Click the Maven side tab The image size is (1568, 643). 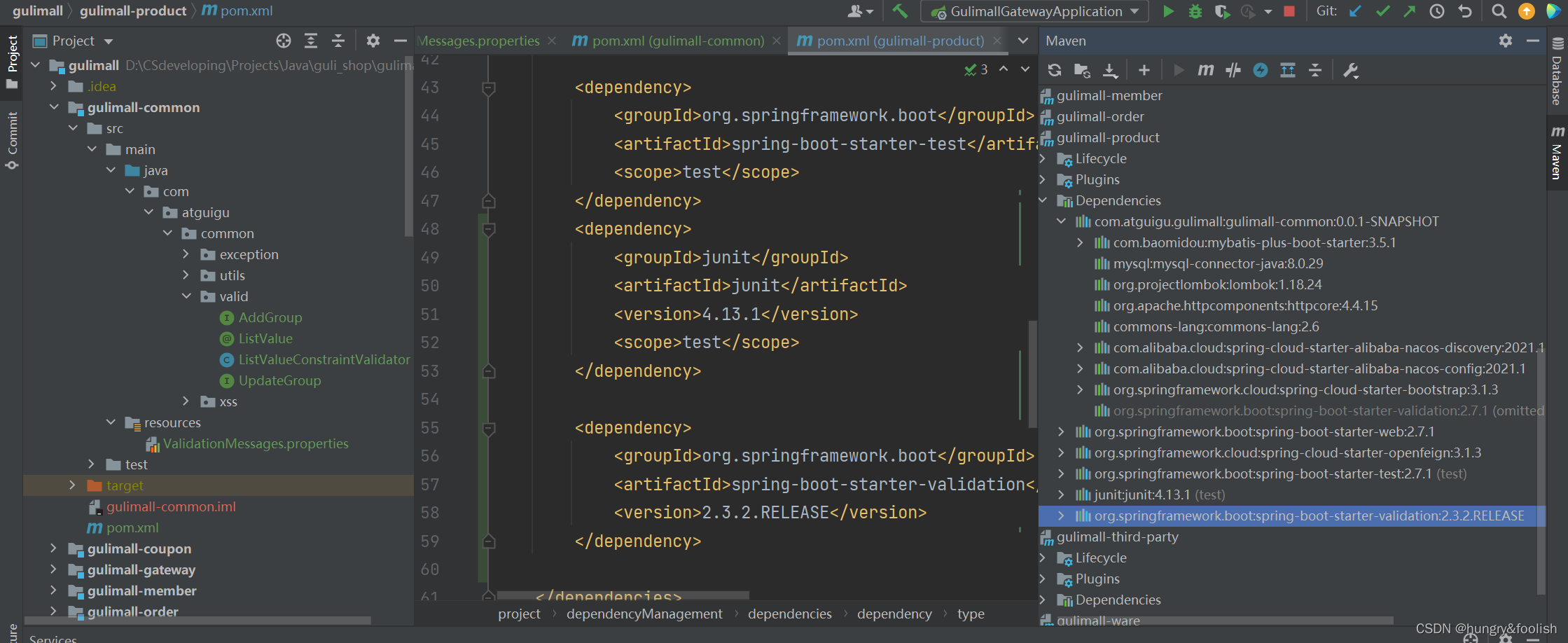click(x=1557, y=152)
